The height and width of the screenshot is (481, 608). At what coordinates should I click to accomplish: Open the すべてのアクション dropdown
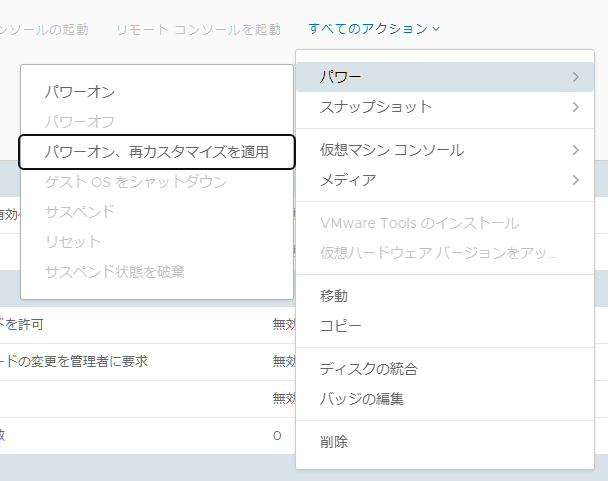tap(374, 29)
